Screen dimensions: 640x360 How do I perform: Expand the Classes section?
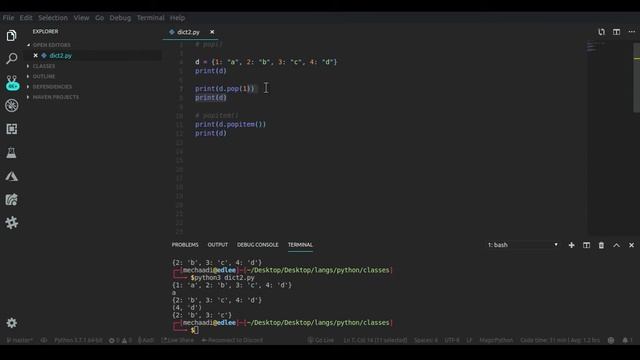pyautogui.click(x=44, y=66)
